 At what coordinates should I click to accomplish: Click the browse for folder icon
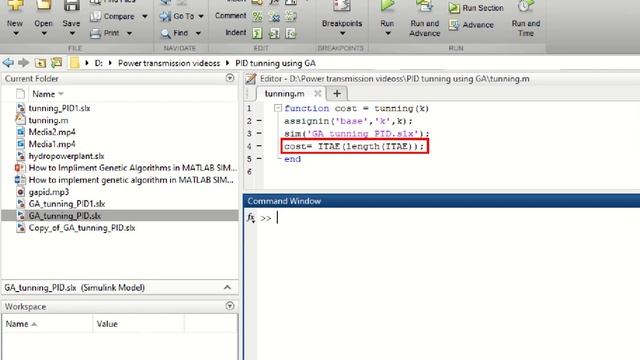click(56, 63)
